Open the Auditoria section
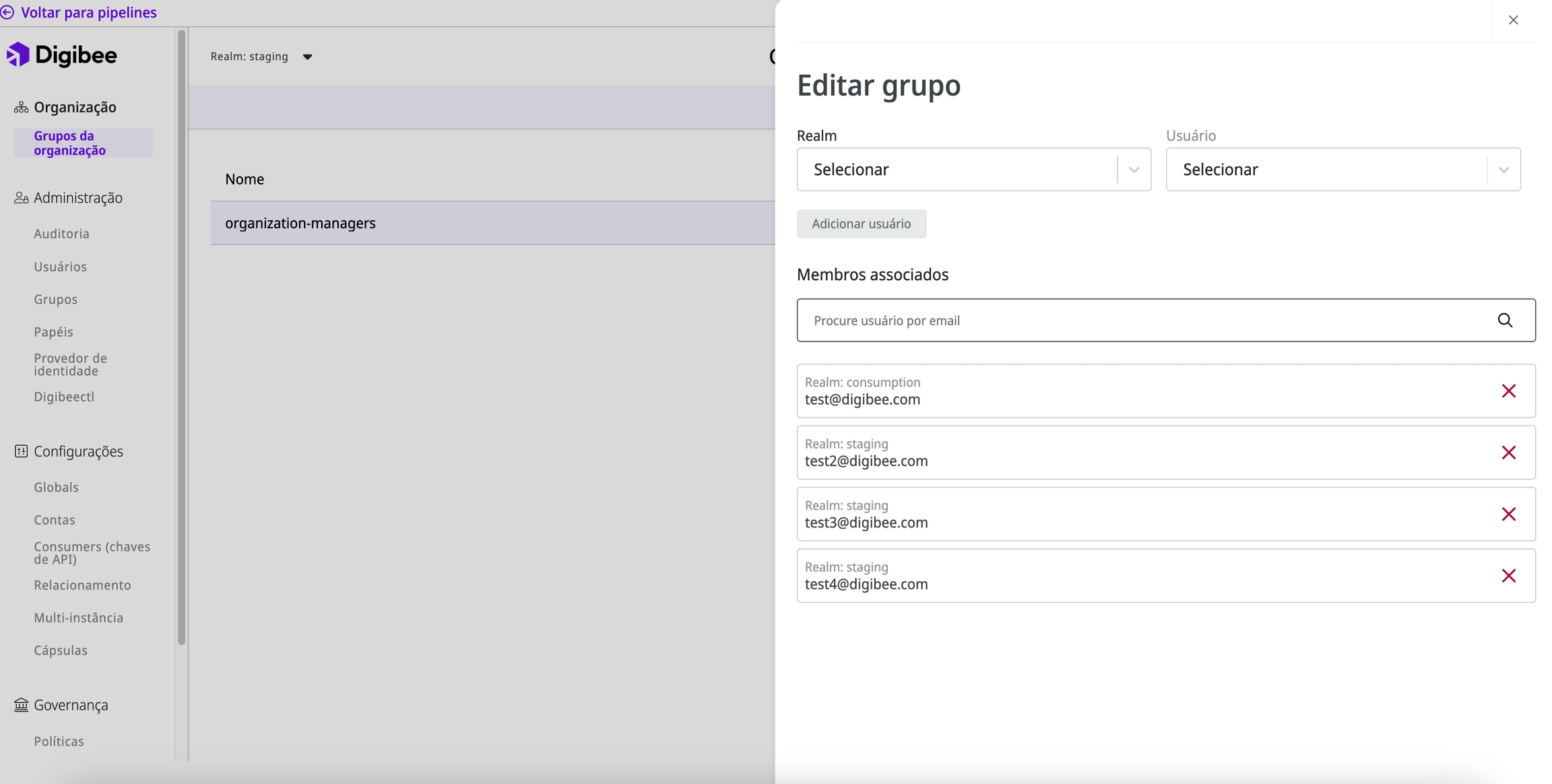This screenshot has height=784, width=1552. [x=62, y=234]
